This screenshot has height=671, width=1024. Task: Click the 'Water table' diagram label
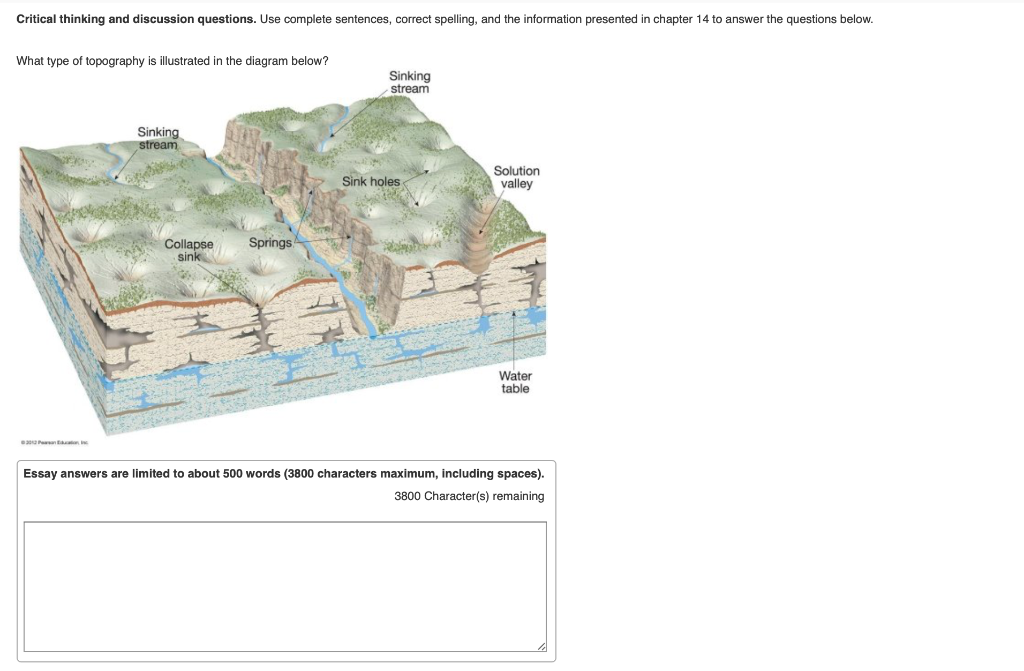(515, 382)
